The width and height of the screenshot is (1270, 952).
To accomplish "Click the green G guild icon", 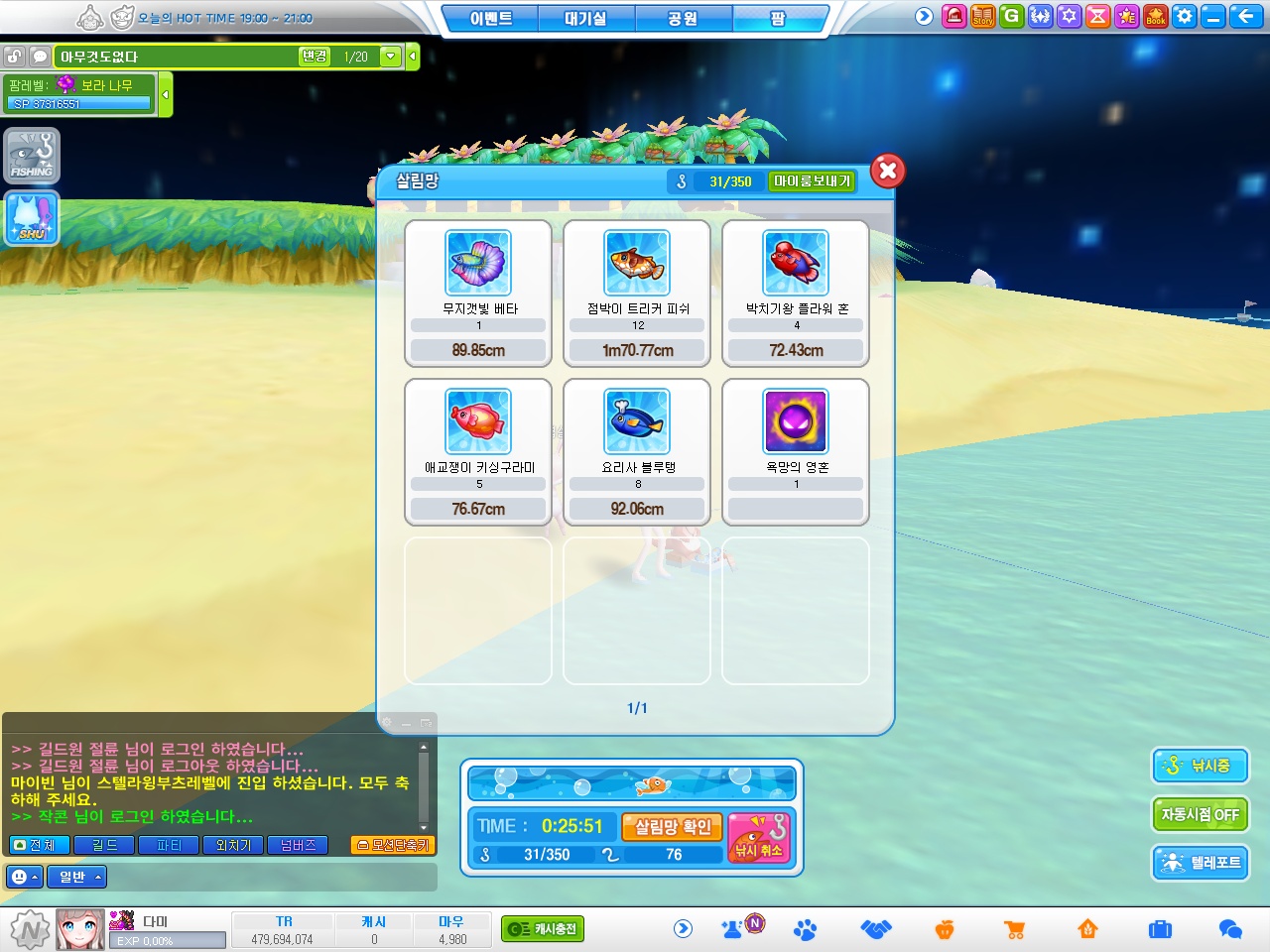I will 1011,16.
